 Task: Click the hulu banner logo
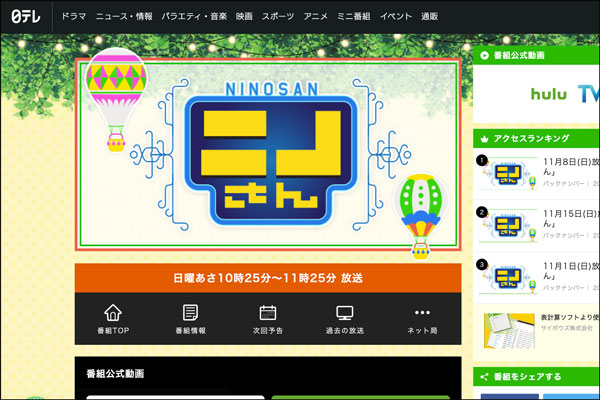coord(549,94)
